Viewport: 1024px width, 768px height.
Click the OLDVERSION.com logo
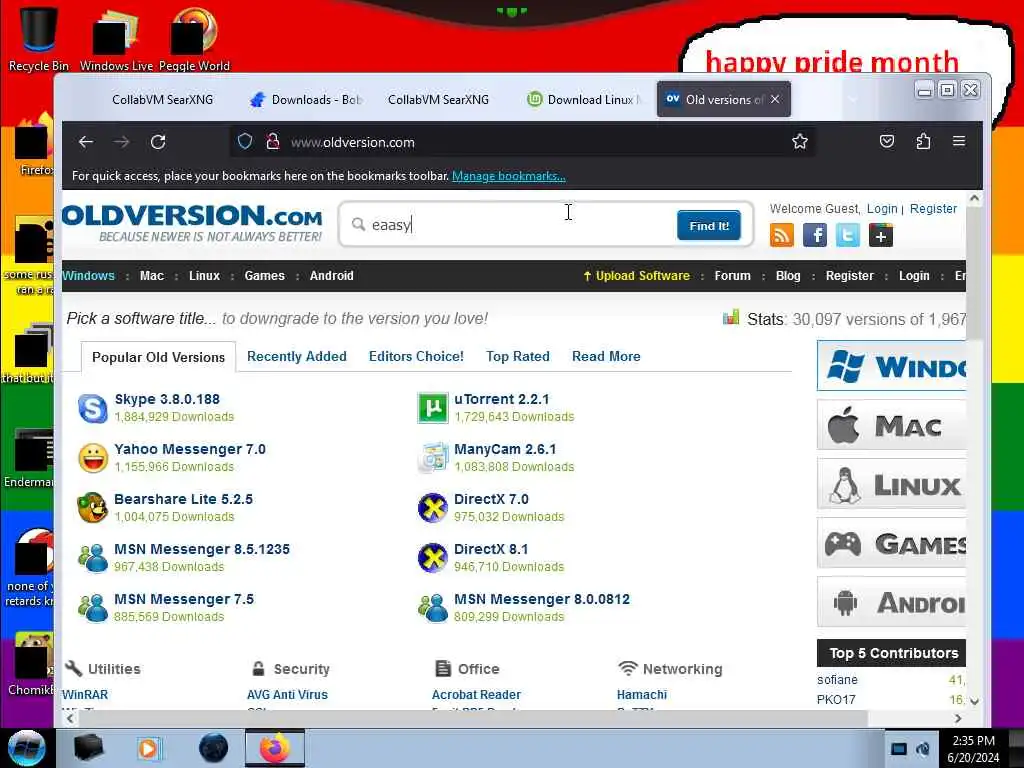192,223
